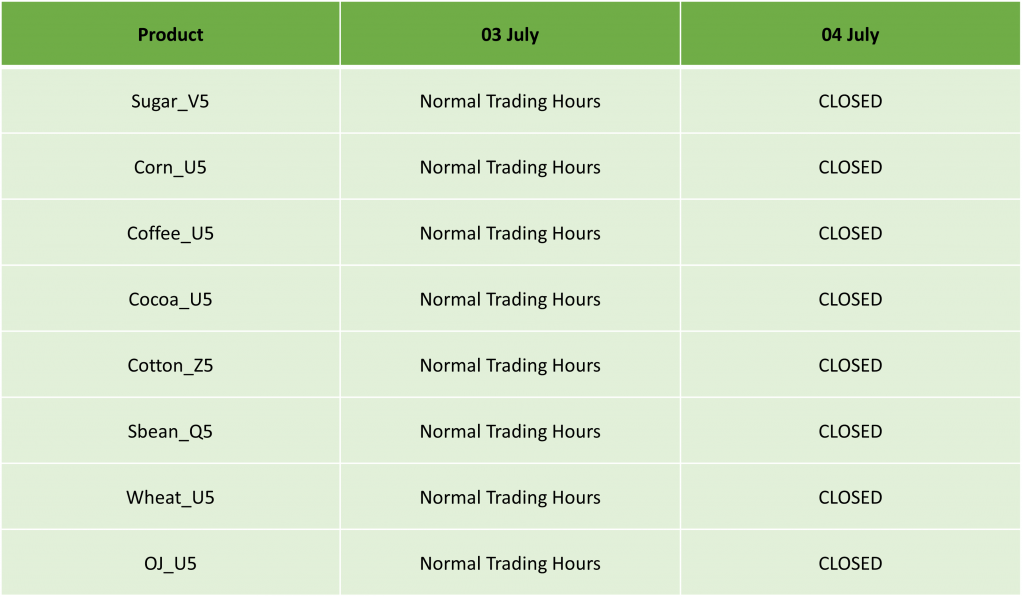The image size is (1024, 597).
Task: Select the 03 July column header
Action: (x=510, y=34)
